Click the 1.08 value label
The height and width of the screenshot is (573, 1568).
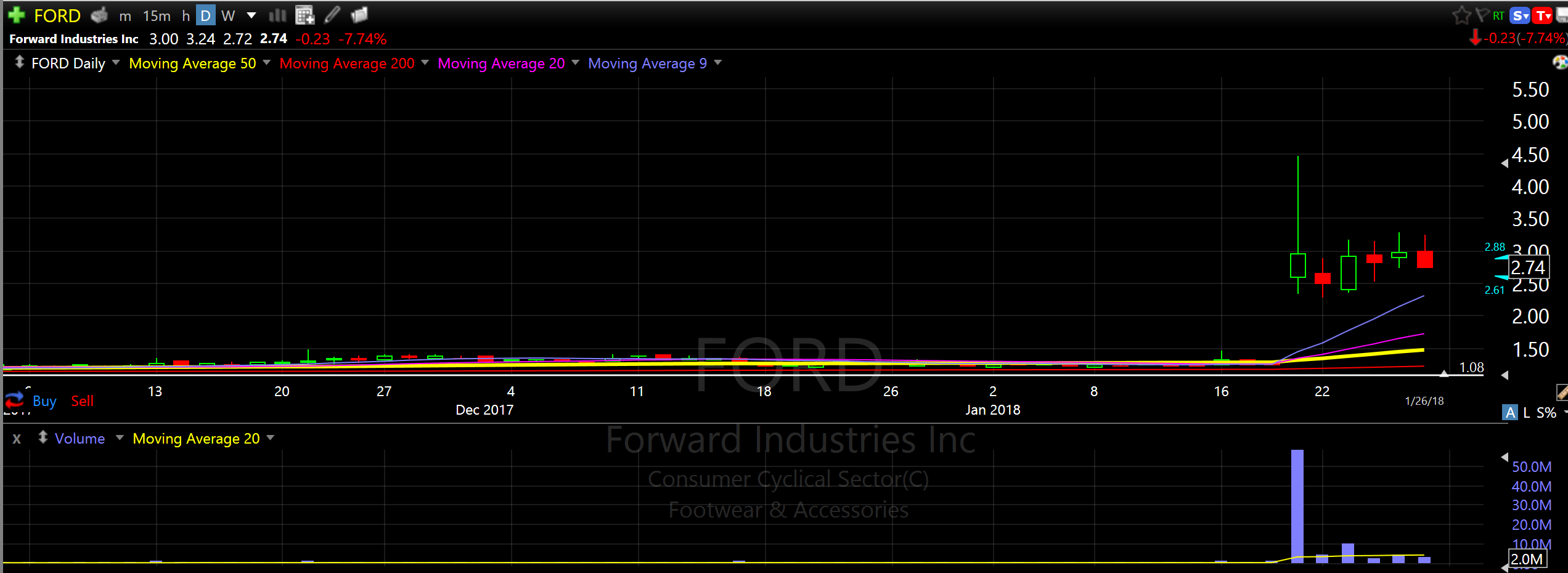pos(1471,368)
